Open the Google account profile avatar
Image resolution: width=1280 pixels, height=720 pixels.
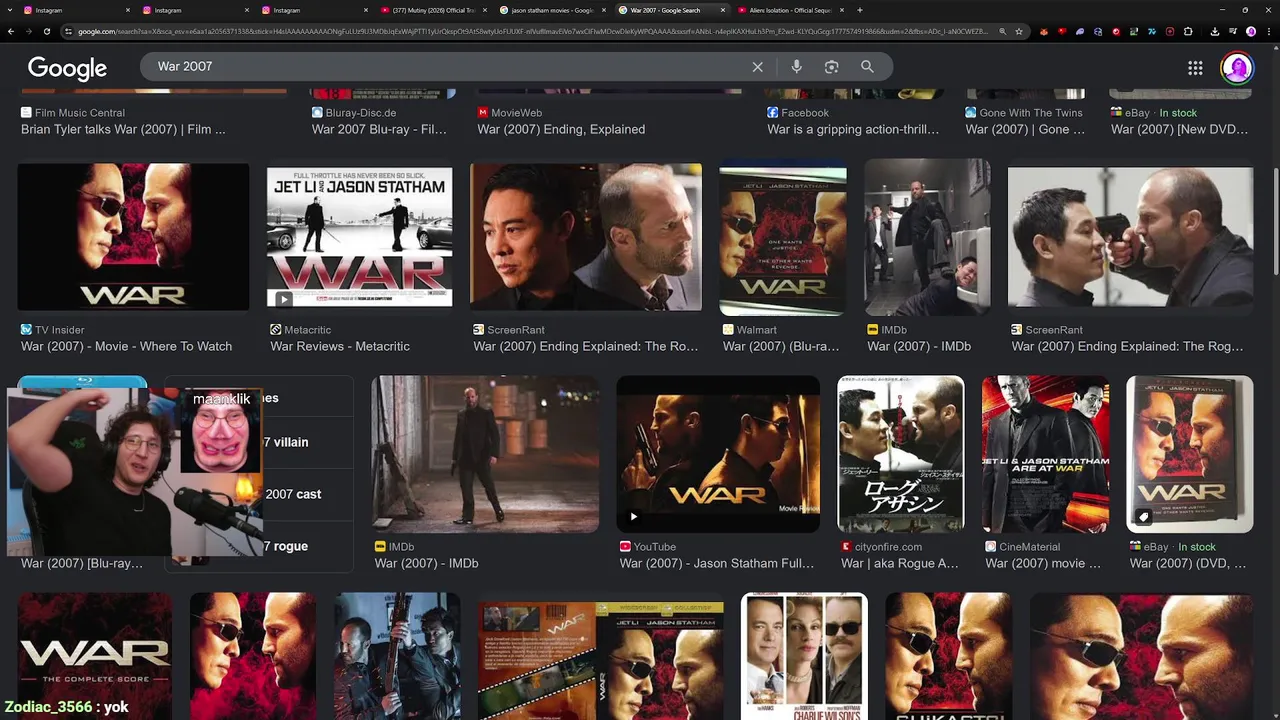(x=1237, y=68)
